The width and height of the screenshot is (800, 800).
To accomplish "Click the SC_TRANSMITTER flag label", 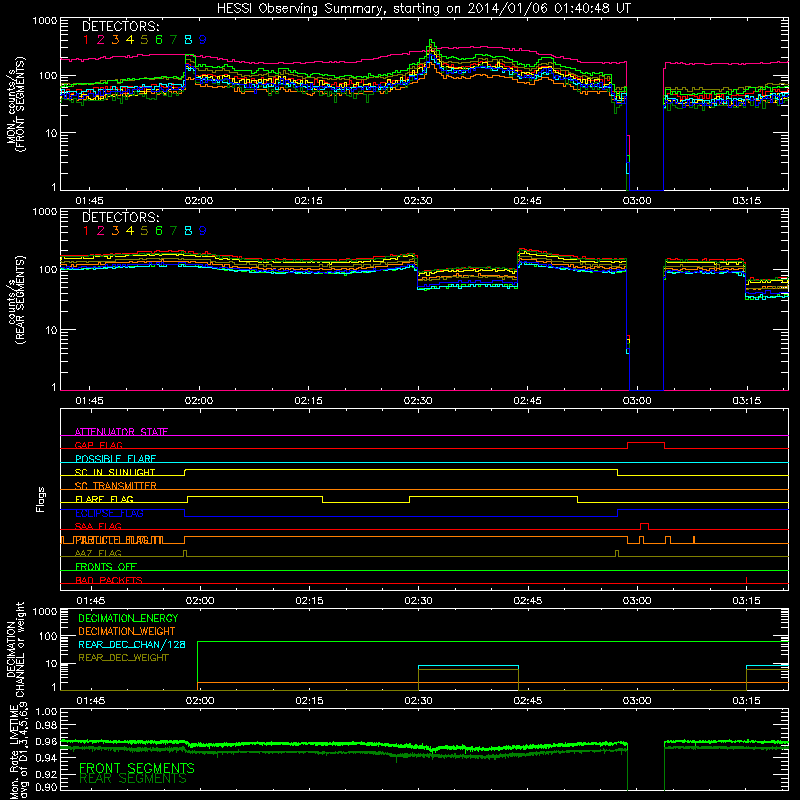I will pyautogui.click(x=116, y=486).
